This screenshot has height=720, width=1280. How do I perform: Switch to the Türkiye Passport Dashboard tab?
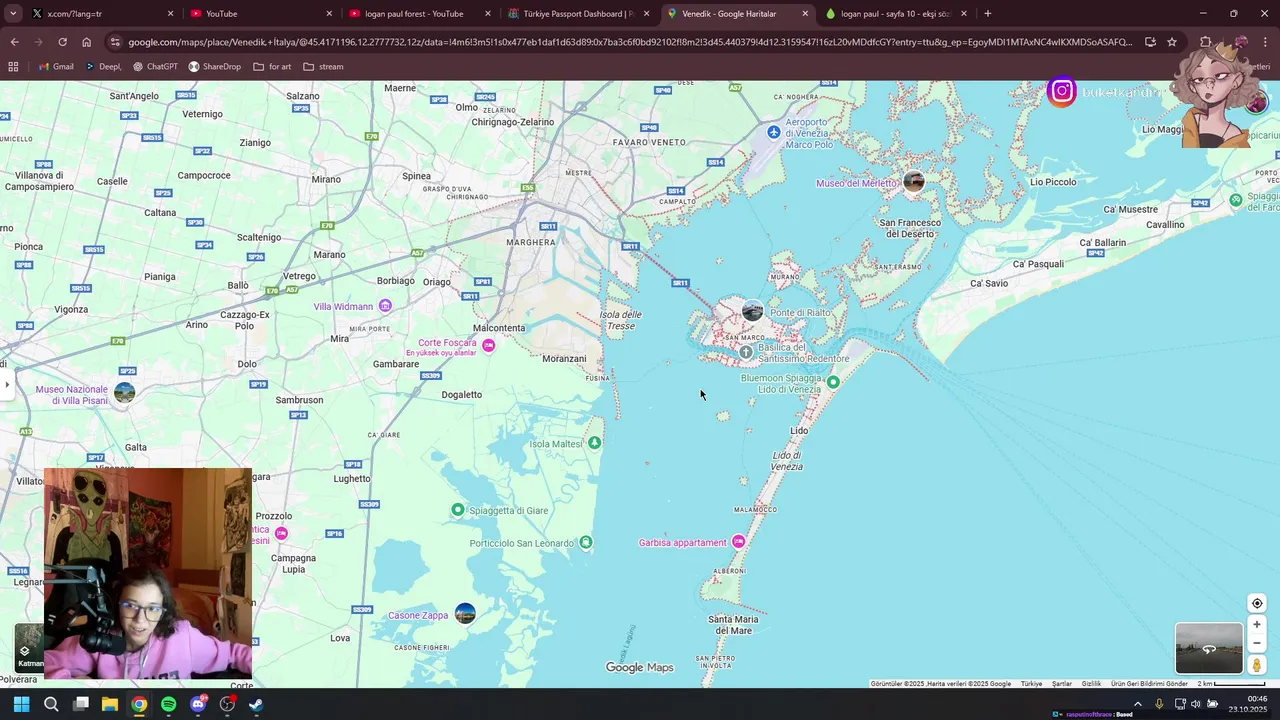[x=578, y=14]
